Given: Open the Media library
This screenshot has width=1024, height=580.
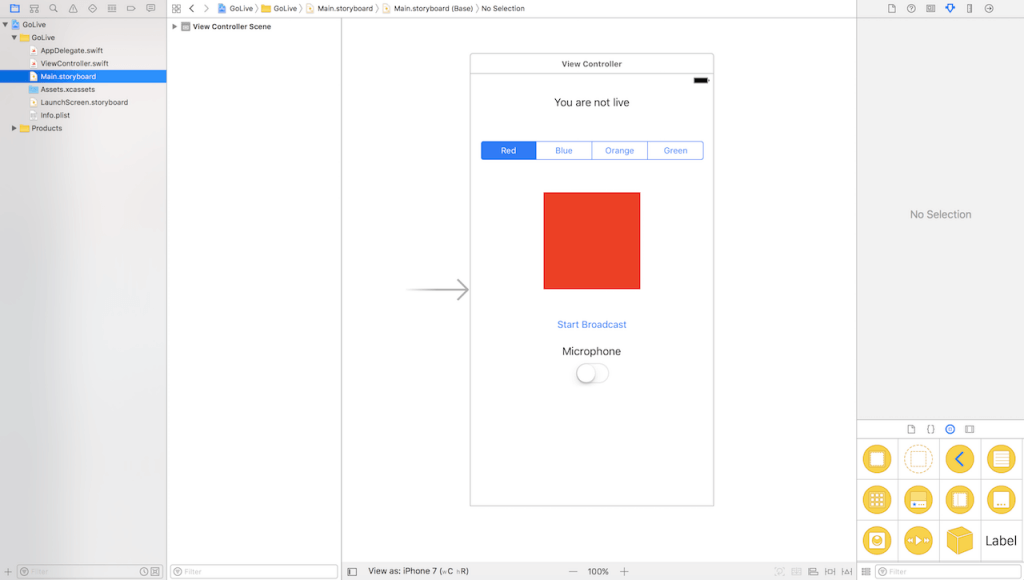Looking at the screenshot, I should point(971,429).
